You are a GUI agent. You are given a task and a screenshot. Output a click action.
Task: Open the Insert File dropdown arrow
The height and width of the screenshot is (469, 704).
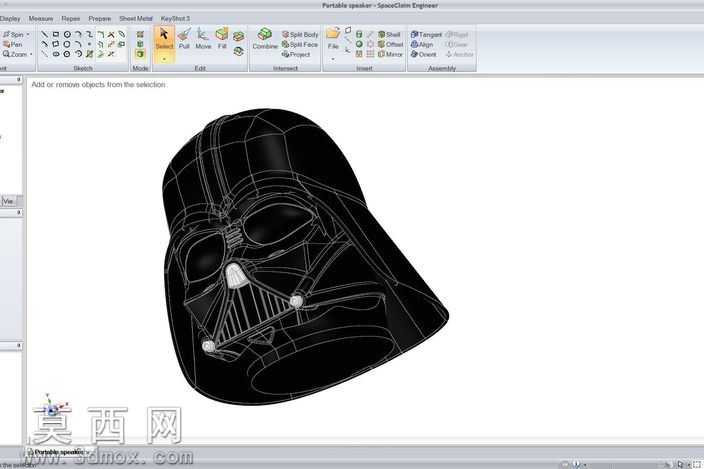click(333, 58)
